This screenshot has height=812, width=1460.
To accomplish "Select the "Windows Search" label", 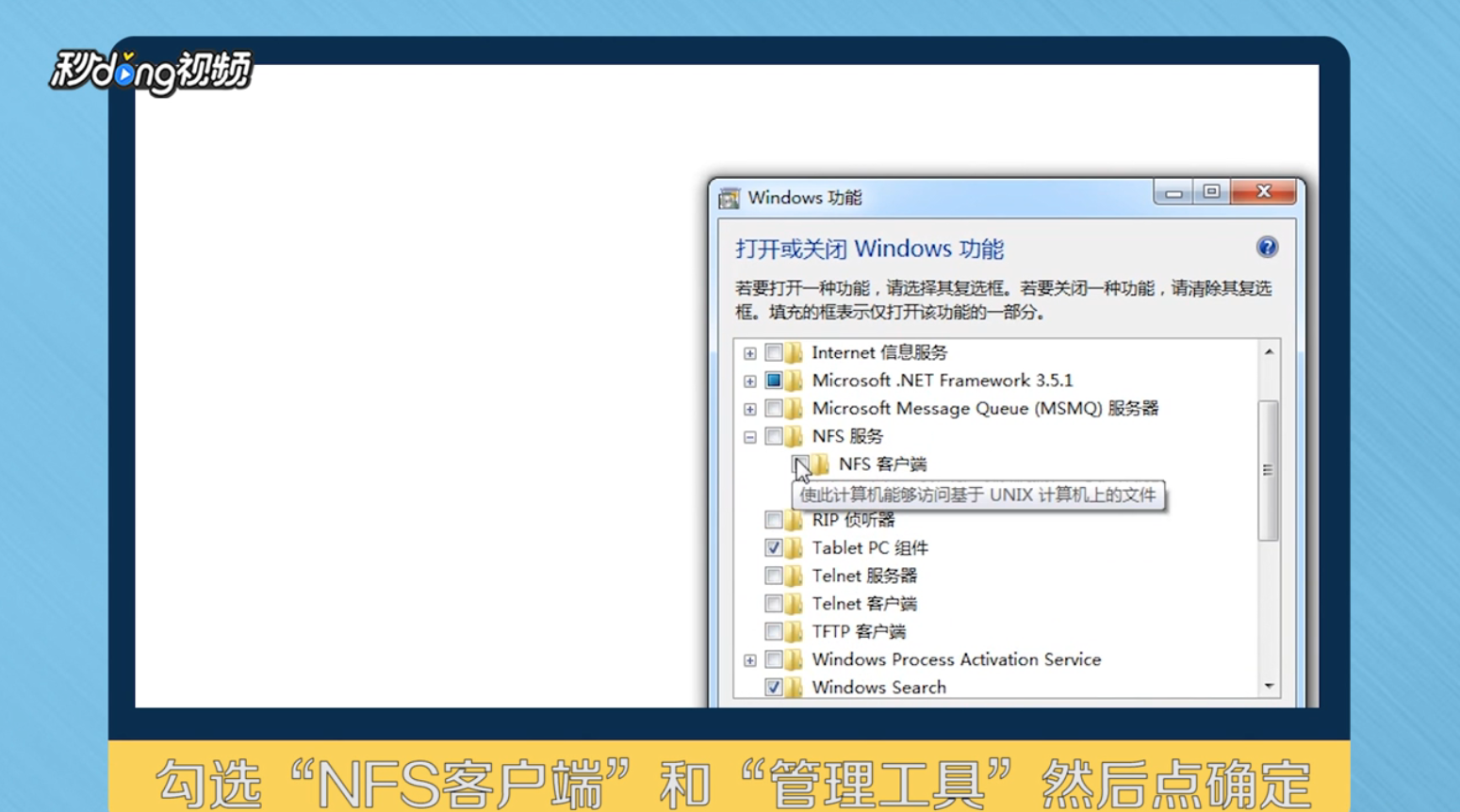I will click(879, 687).
